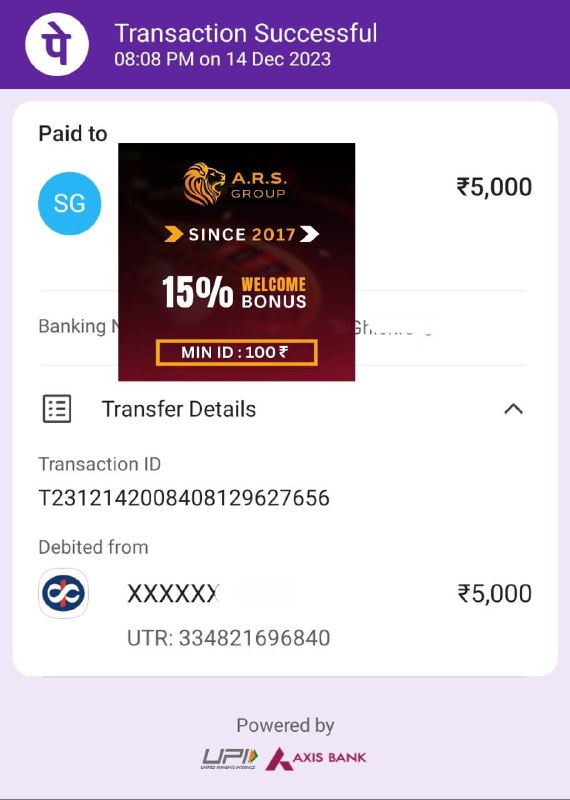Viewport: 570px width, 800px height.
Task: Tap the ₹5,000 amount beside recipient
Action: tap(494, 187)
